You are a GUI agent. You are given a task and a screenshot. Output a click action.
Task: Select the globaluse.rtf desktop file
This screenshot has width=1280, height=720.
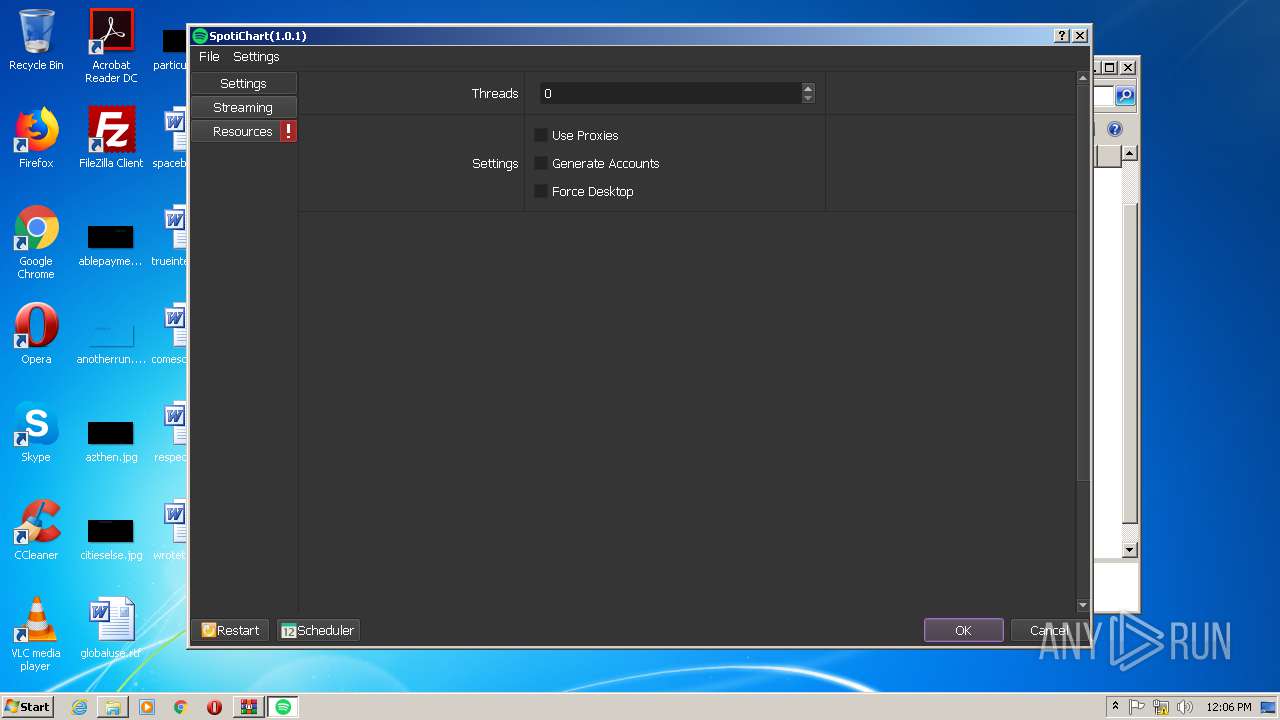(x=111, y=628)
